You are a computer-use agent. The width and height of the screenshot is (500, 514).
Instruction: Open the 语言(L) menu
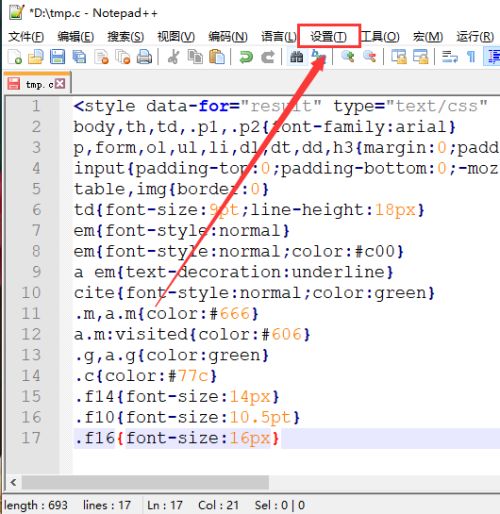click(279, 37)
